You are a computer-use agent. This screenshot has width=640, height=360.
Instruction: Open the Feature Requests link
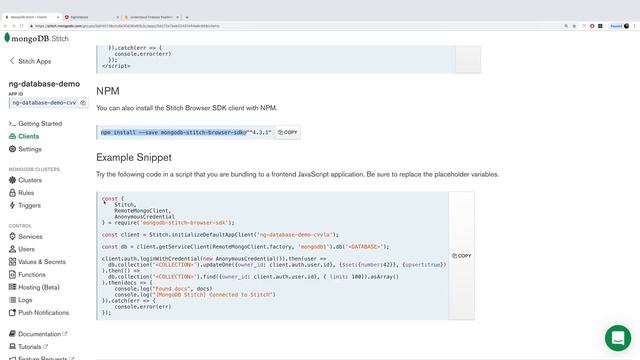click(41, 358)
